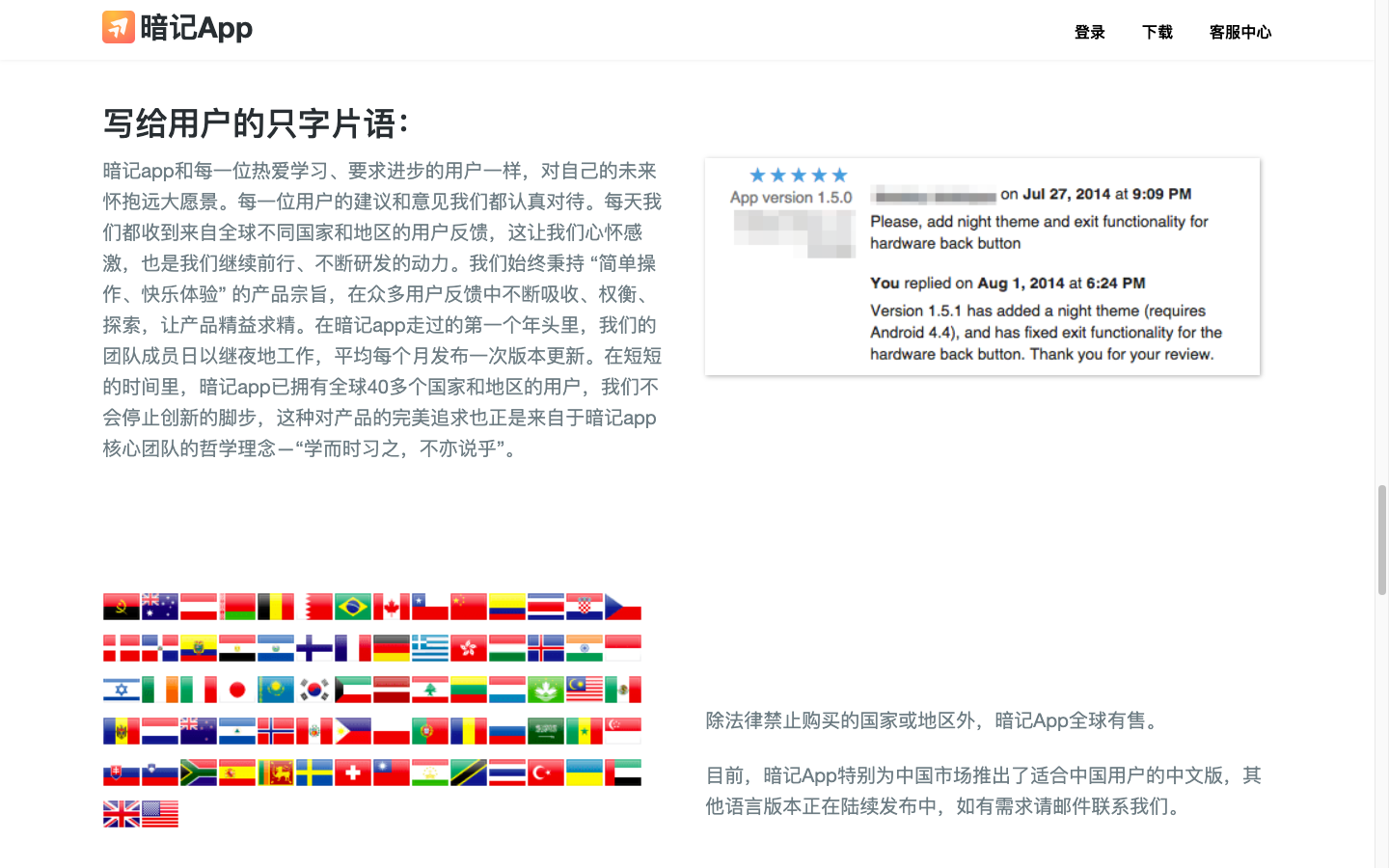Click the heading 写给用户的只字片语
The height and width of the screenshot is (868, 1389).
[x=256, y=123]
